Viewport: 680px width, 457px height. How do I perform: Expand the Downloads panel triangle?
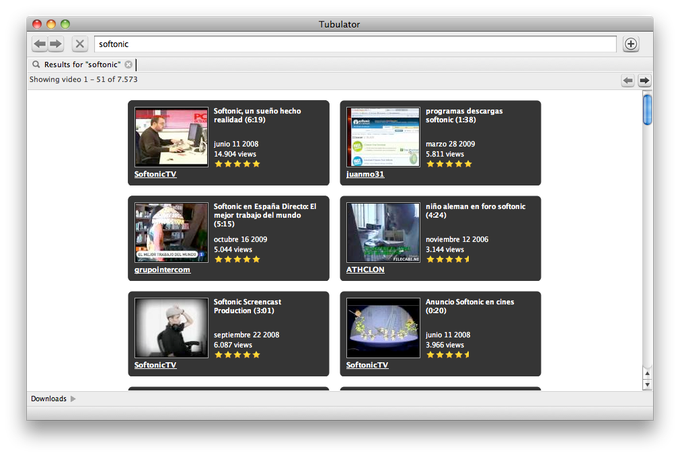73,398
